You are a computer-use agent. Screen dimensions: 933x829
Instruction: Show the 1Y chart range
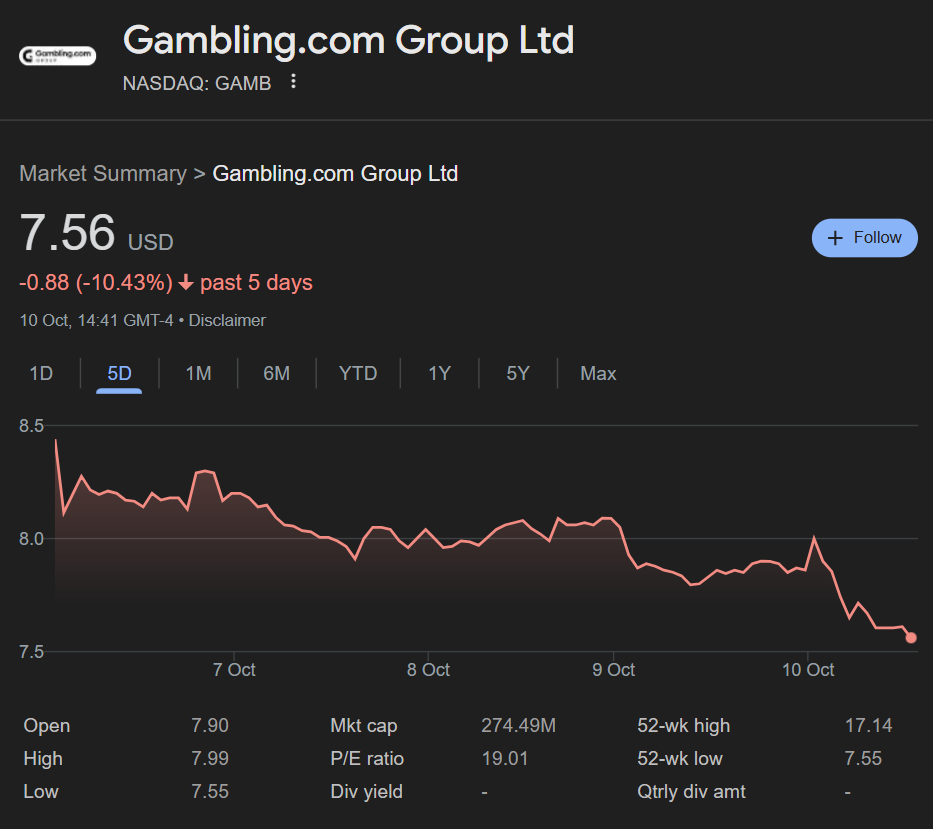[x=439, y=374]
